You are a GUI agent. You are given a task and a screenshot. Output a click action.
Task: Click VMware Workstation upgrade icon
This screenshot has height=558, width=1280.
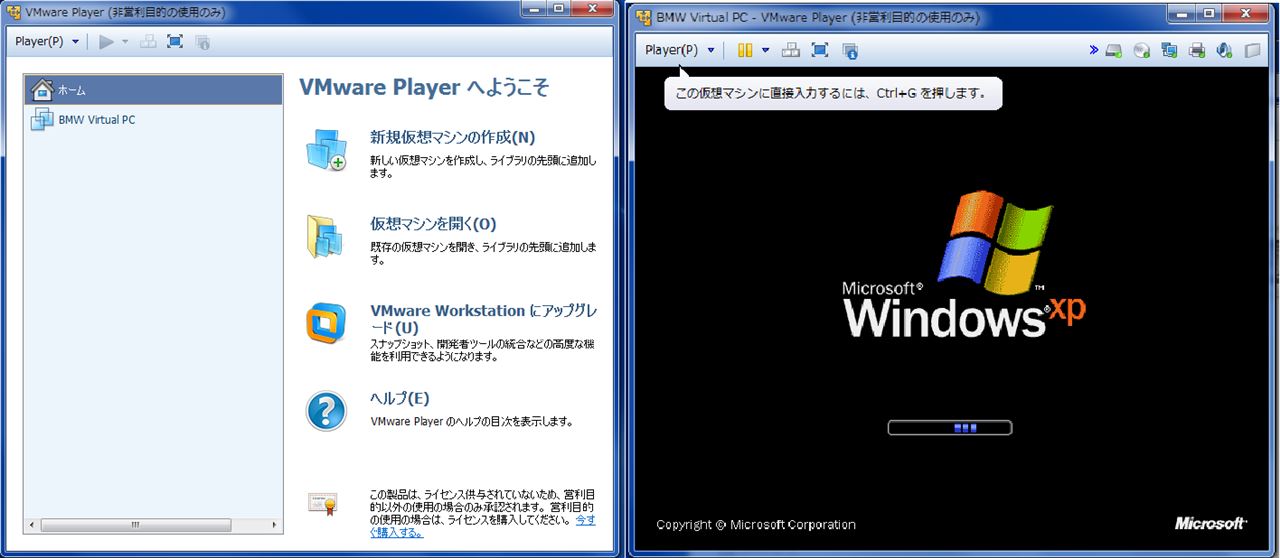click(326, 323)
